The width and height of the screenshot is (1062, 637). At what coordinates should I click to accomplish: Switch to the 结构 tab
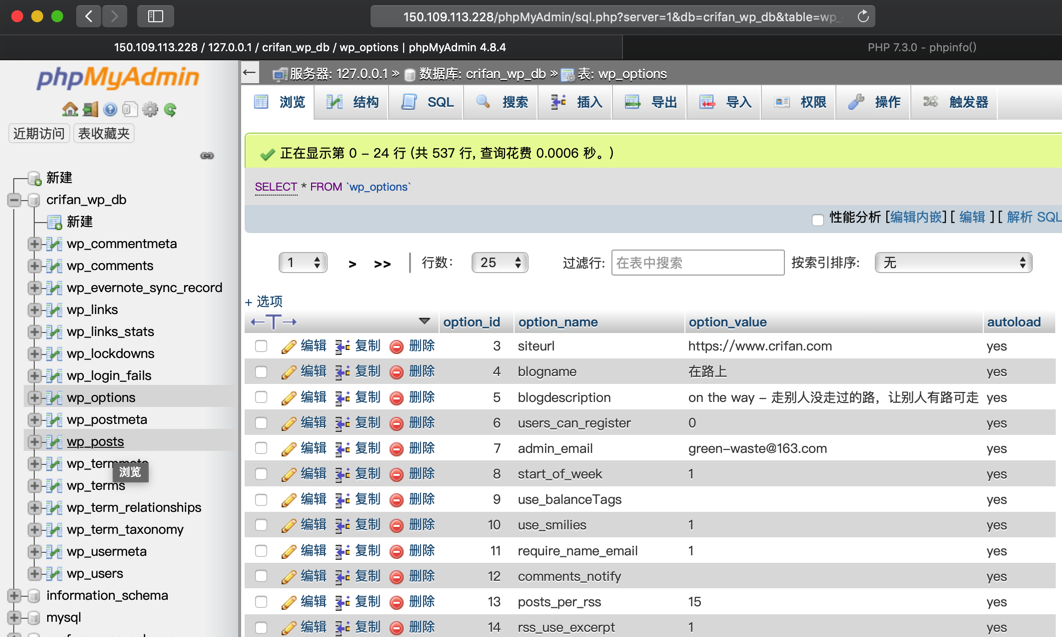pos(352,102)
